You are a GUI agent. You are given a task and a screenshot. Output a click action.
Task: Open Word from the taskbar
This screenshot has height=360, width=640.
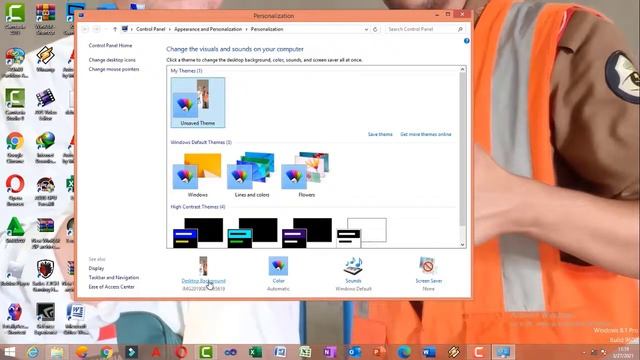click(x=429, y=352)
